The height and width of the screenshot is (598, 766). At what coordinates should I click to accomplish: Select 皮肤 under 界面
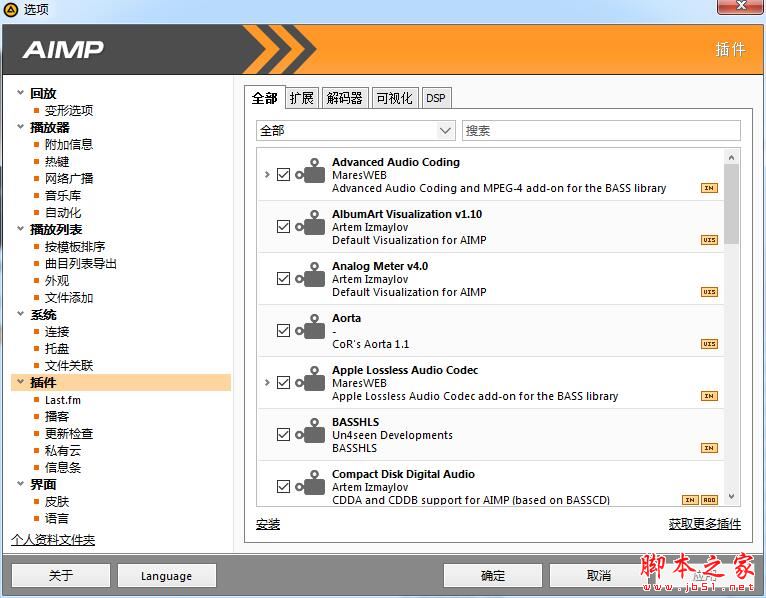pyautogui.click(x=57, y=502)
